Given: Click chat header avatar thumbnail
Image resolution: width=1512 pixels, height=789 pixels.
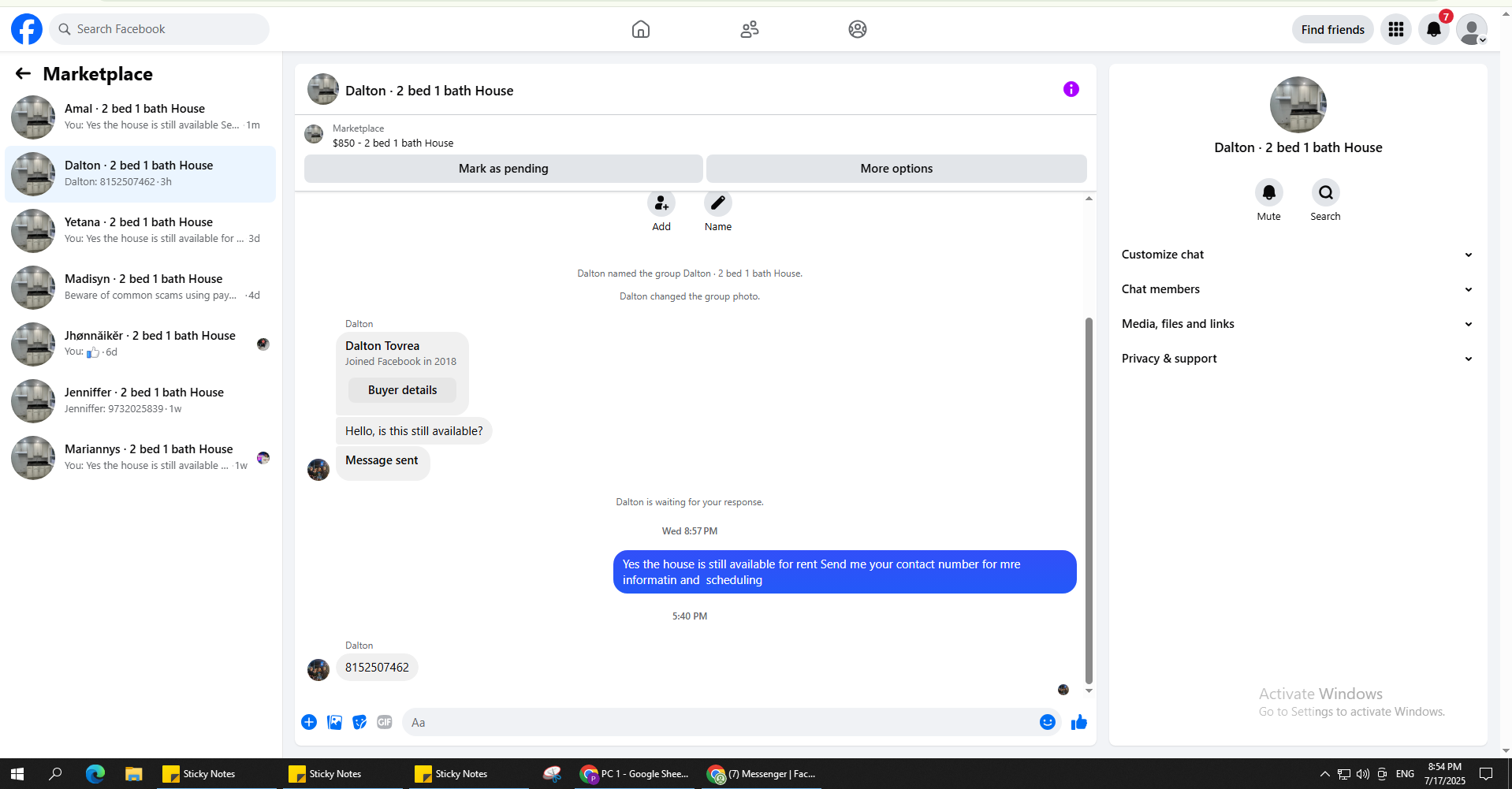Looking at the screenshot, I should (x=323, y=90).
